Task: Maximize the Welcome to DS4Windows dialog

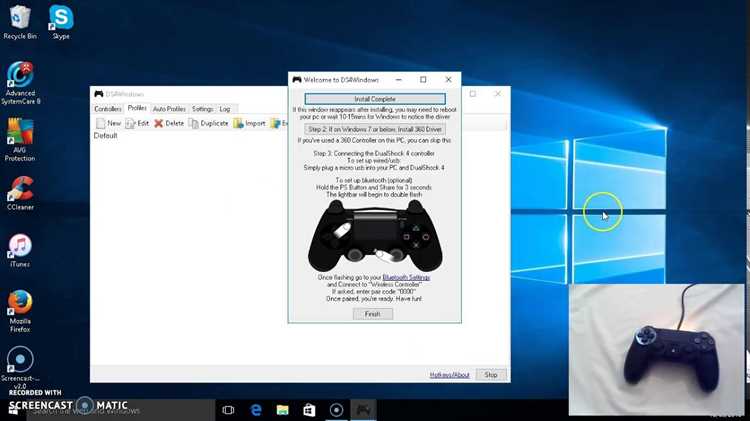Action: pyautogui.click(x=423, y=80)
